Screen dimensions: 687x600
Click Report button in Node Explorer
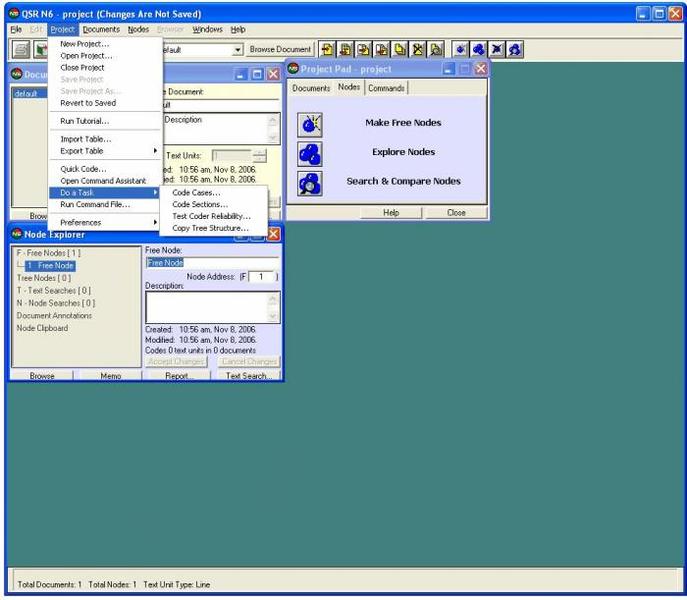177,376
